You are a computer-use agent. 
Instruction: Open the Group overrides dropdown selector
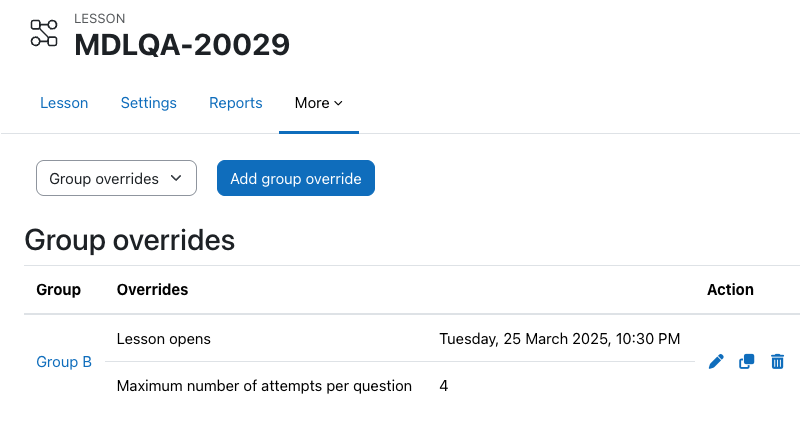click(116, 178)
